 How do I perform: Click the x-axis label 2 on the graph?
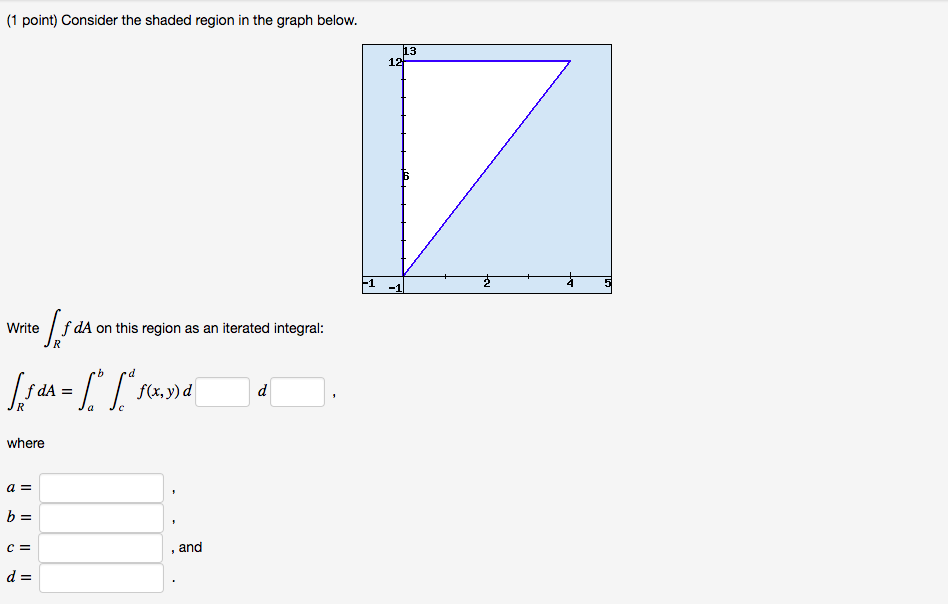click(485, 283)
